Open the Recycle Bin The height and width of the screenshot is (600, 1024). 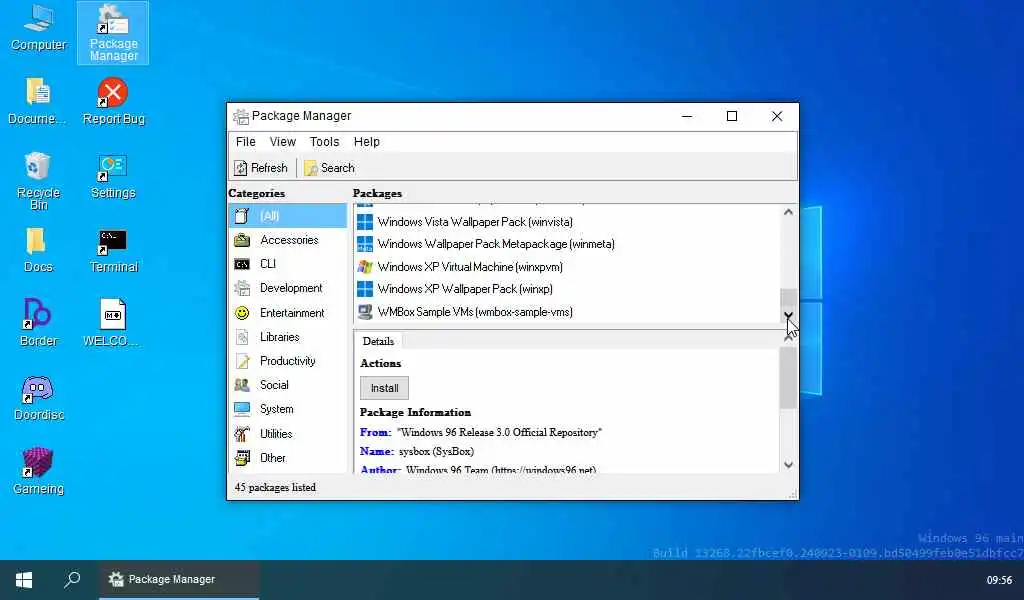click(38, 181)
